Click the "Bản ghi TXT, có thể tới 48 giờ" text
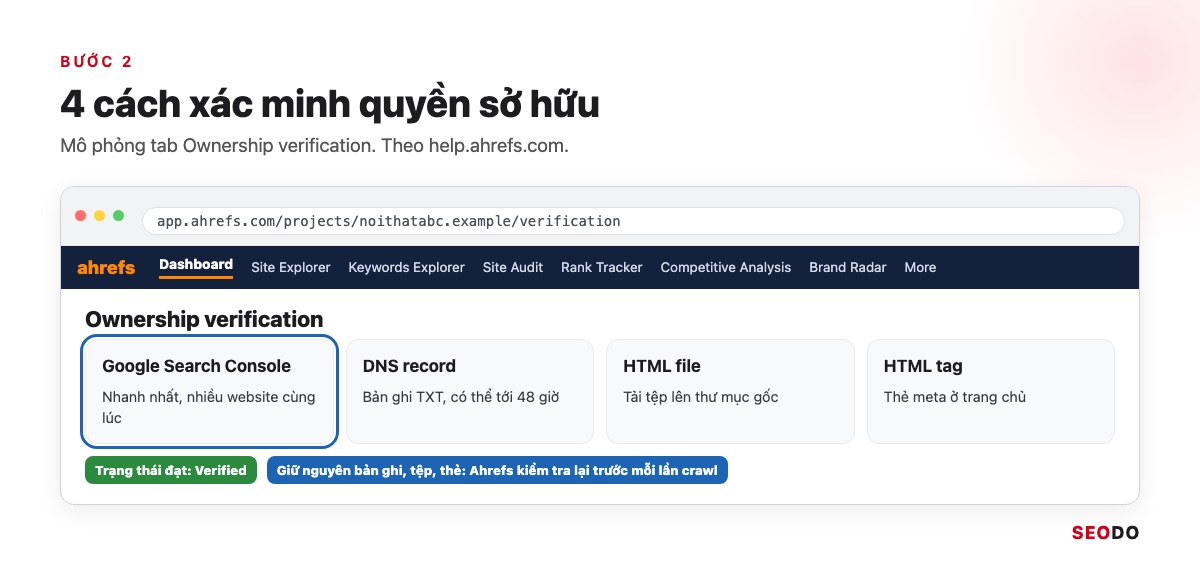This screenshot has height=565, width=1200. coord(461,397)
